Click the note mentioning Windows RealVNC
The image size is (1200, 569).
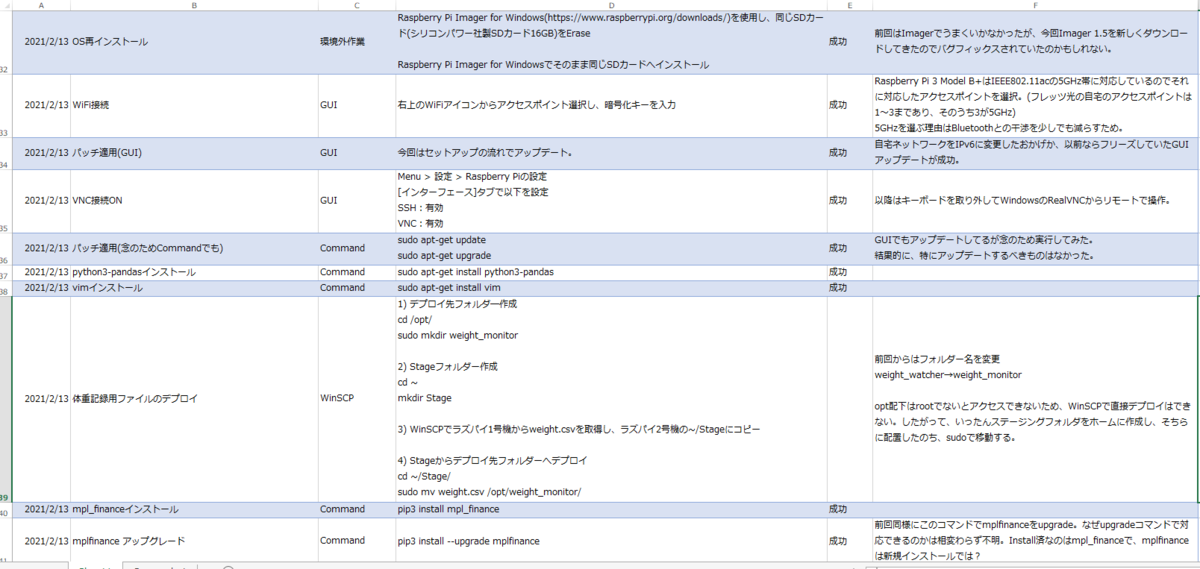pos(1036,201)
